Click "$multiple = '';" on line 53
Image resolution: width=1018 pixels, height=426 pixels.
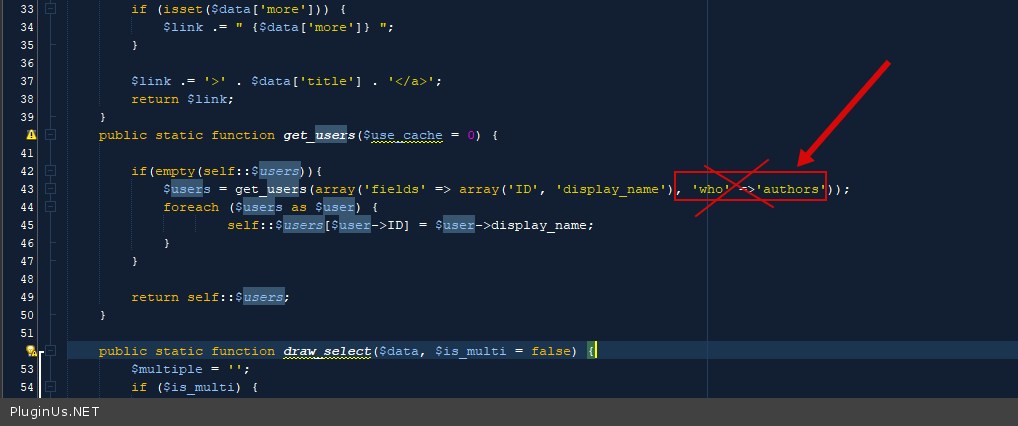191,369
